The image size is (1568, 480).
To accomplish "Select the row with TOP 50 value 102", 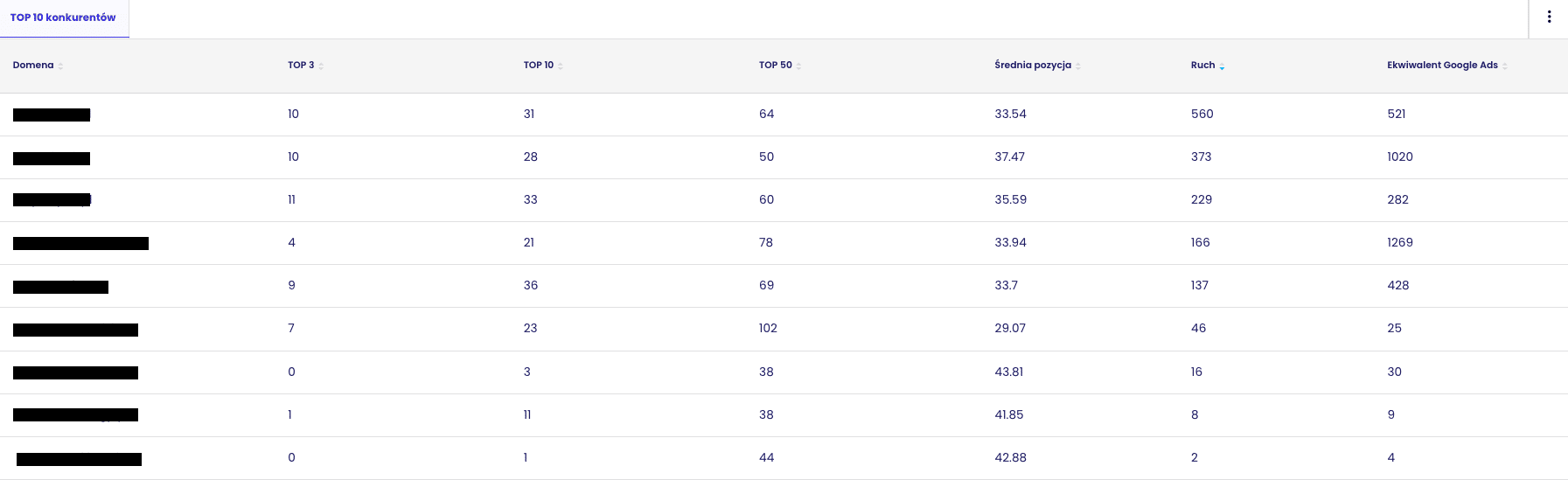I will [784, 329].
